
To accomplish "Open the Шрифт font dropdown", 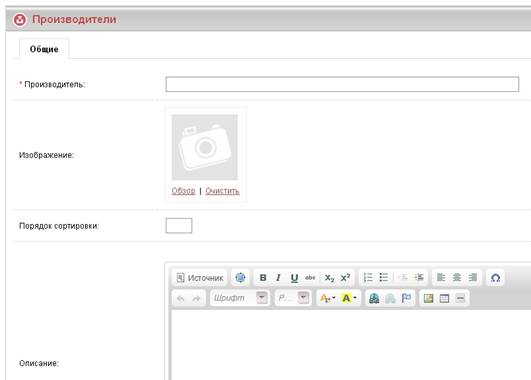I will [240, 298].
